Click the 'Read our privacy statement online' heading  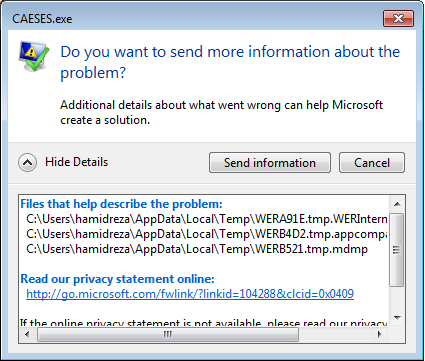click(117, 279)
